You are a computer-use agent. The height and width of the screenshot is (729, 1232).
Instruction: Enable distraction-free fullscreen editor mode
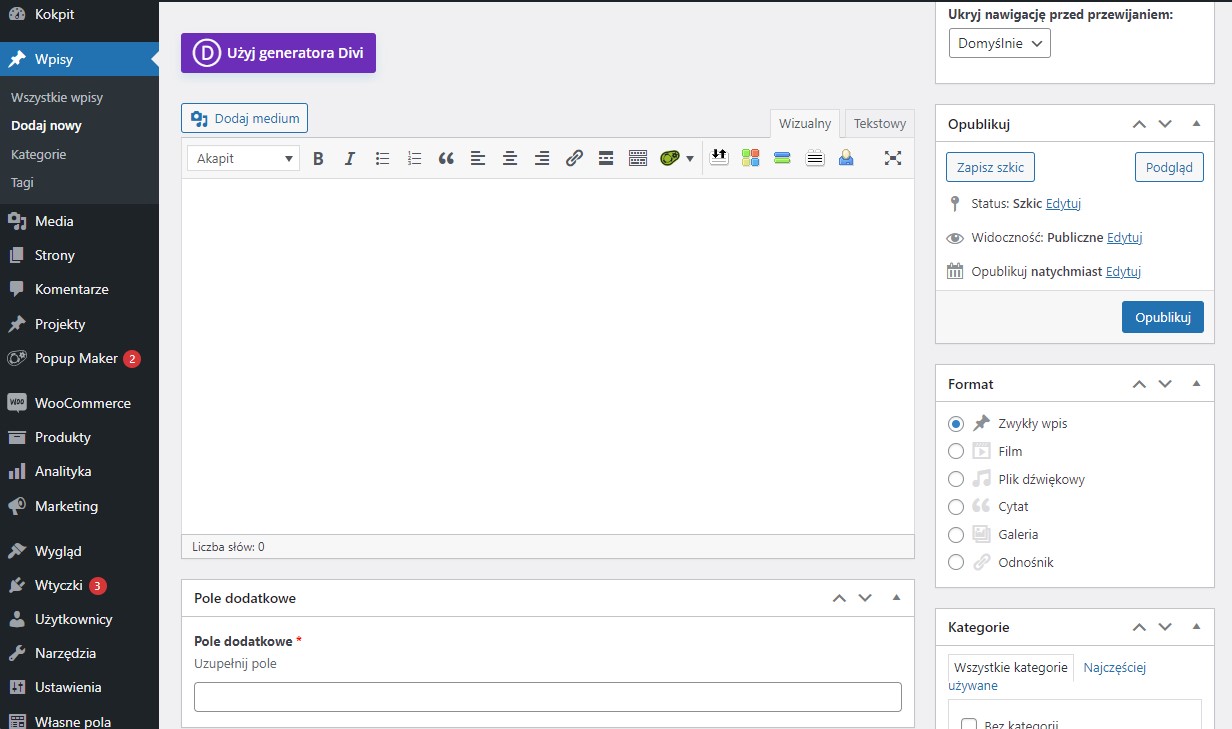(x=893, y=158)
